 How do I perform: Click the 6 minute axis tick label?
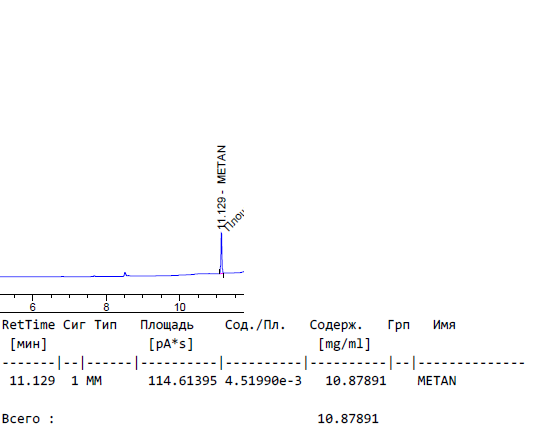click(x=32, y=307)
